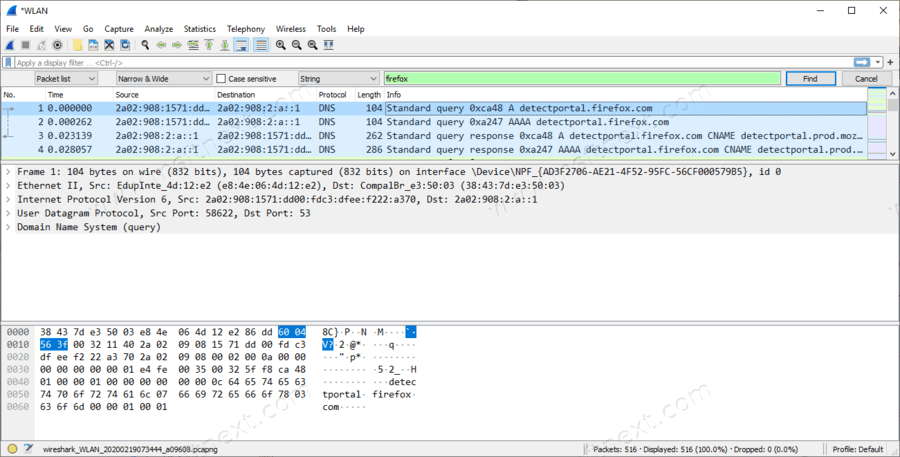Go back in packet history
The height and width of the screenshot is (457, 900).
point(161,45)
